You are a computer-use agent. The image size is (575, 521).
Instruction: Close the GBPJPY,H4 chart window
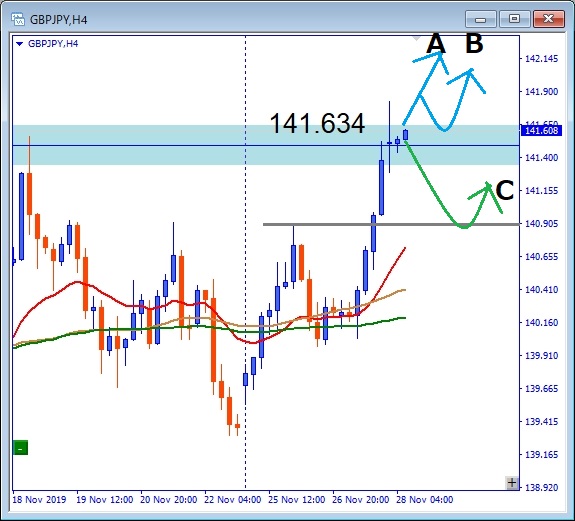(x=549, y=19)
